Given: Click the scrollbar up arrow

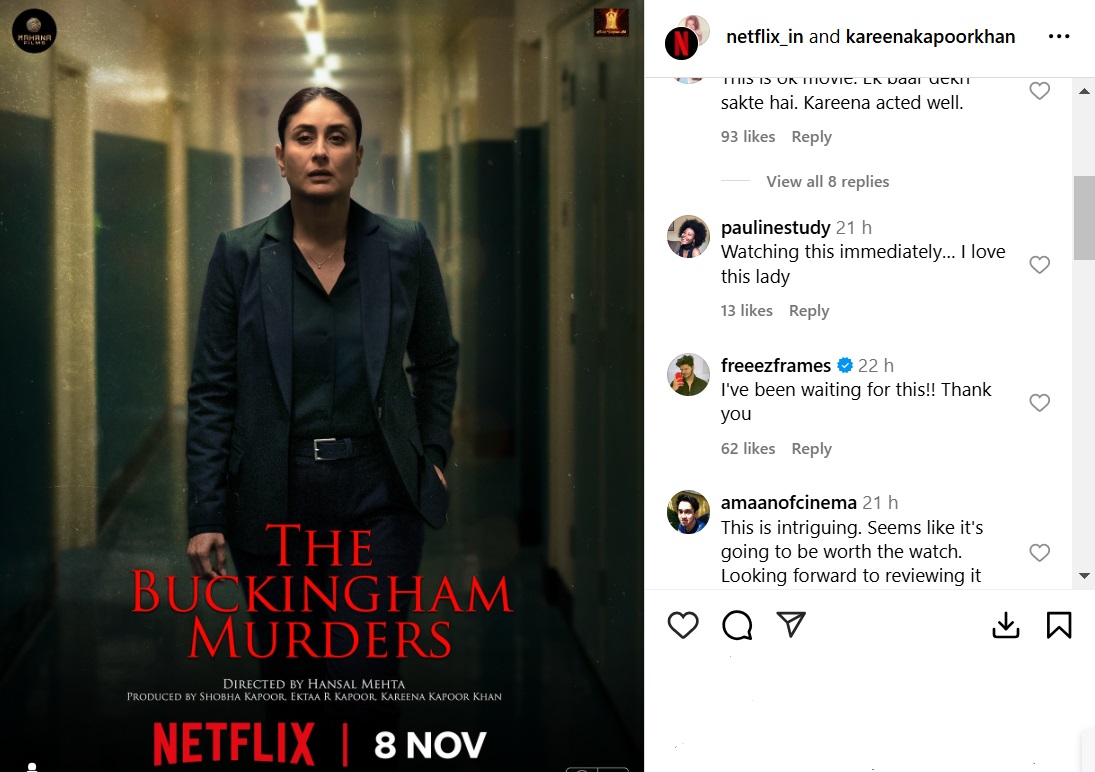Looking at the screenshot, I should tap(1084, 91).
